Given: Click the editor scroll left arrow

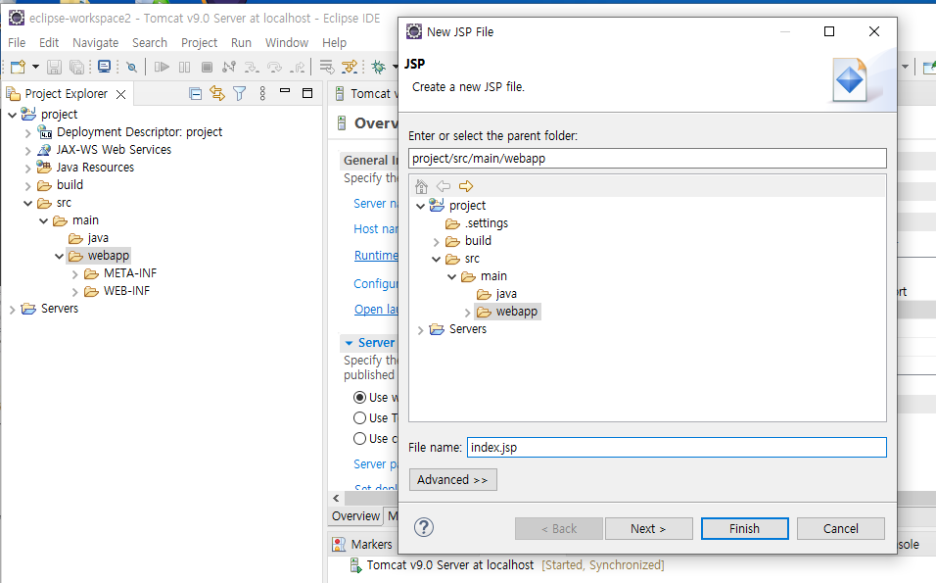Looking at the screenshot, I should [x=336, y=498].
